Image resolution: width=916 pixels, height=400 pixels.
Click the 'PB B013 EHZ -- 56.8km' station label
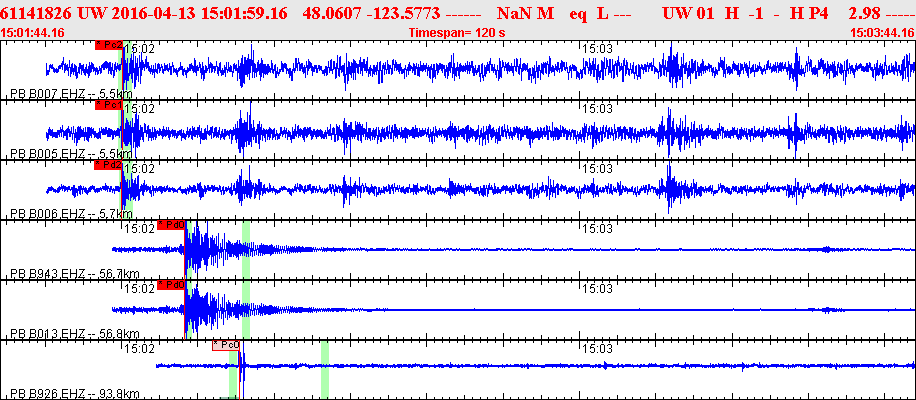click(x=75, y=334)
